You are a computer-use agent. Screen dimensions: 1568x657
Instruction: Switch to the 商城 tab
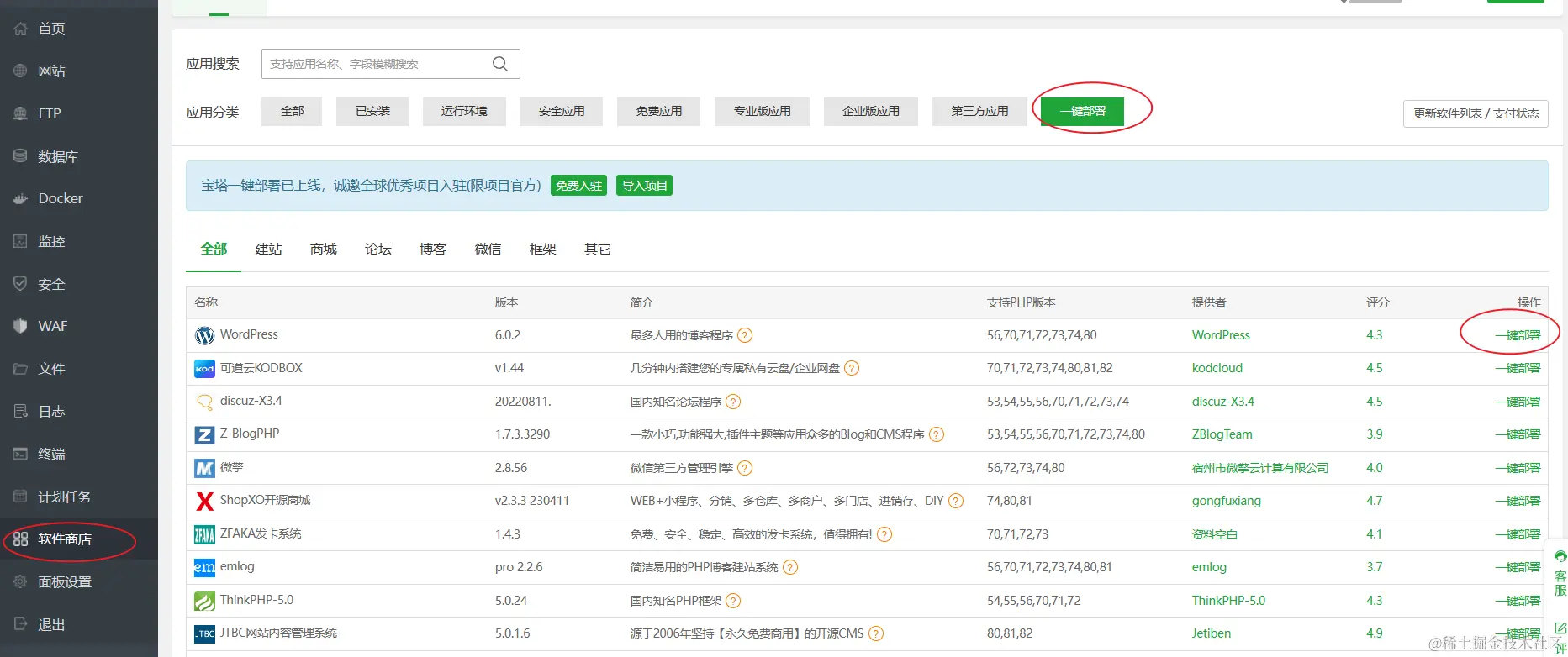pyautogui.click(x=323, y=249)
